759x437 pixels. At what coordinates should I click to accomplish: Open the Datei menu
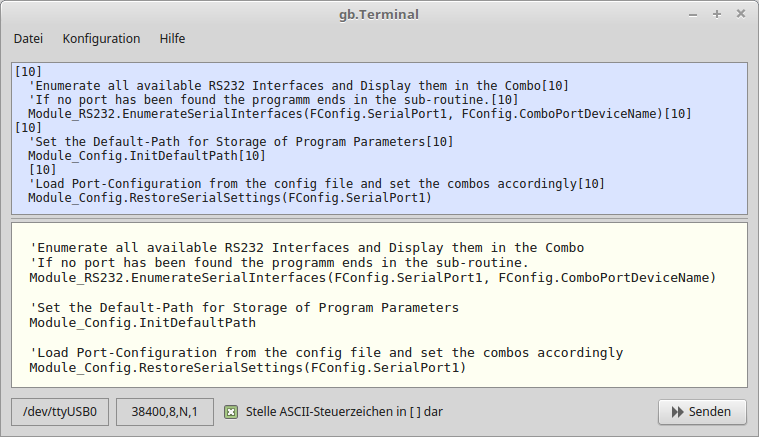coord(28,39)
